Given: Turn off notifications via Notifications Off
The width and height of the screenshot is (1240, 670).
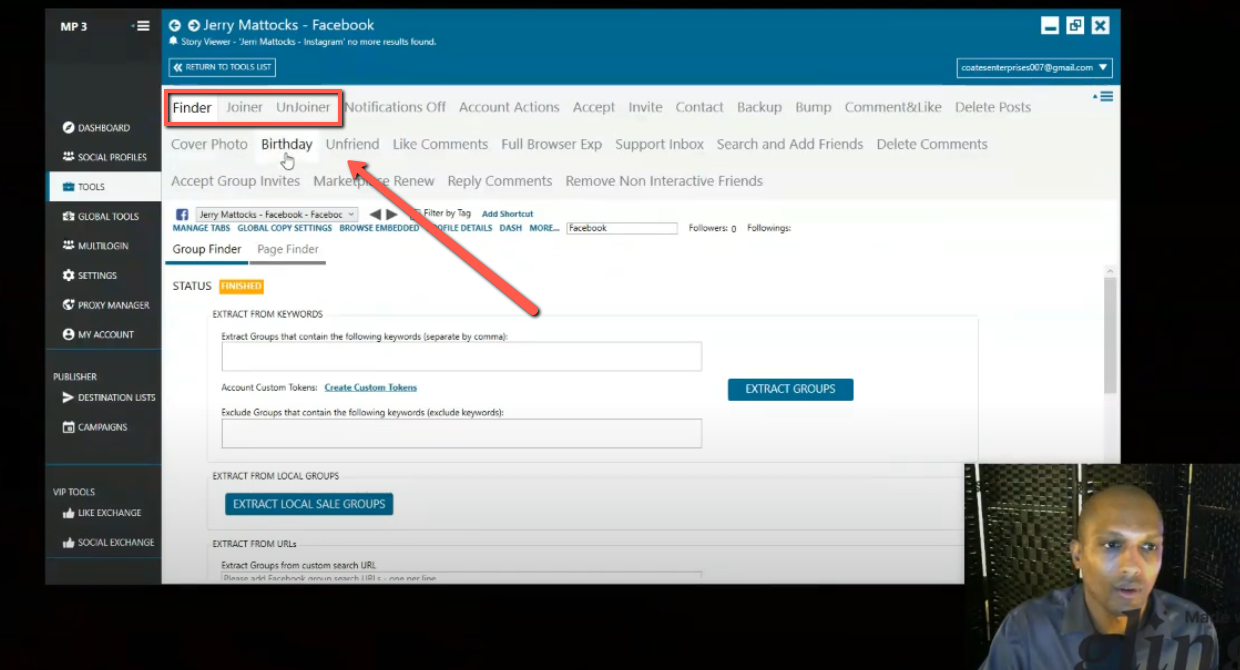Looking at the screenshot, I should point(394,107).
